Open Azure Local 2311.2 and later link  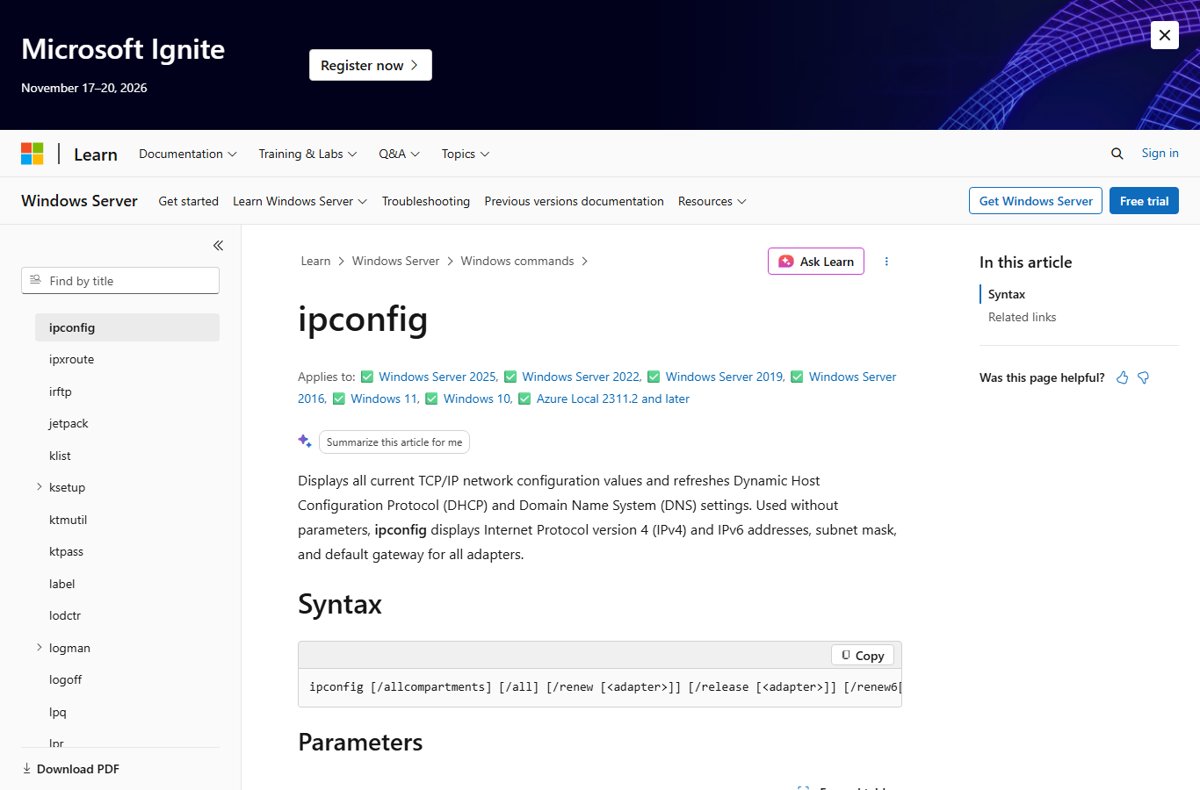tap(613, 399)
